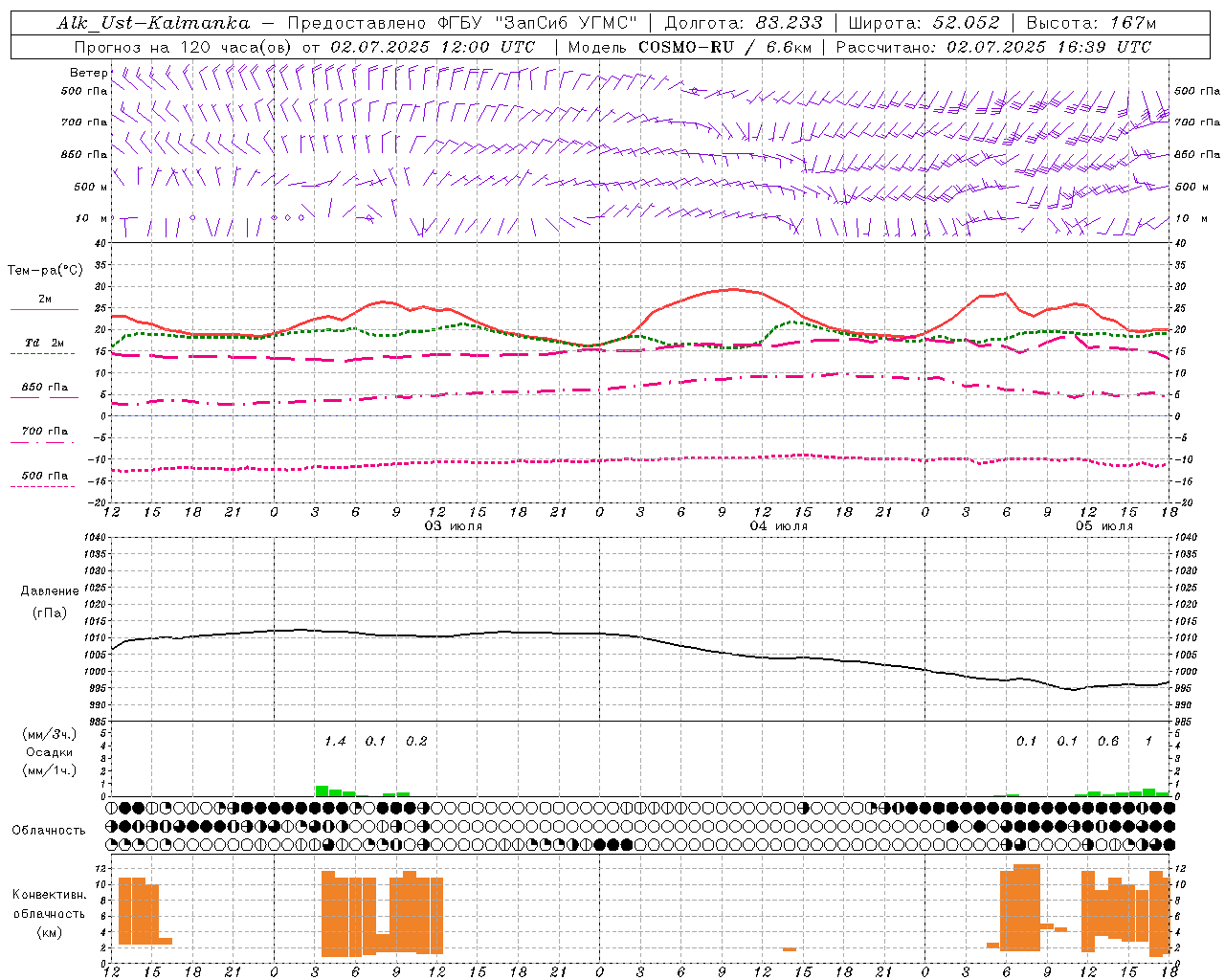This screenshot has width=1225, height=980.
Task: Click the Тем-ра(°C) temperature label
Action: click(45, 271)
